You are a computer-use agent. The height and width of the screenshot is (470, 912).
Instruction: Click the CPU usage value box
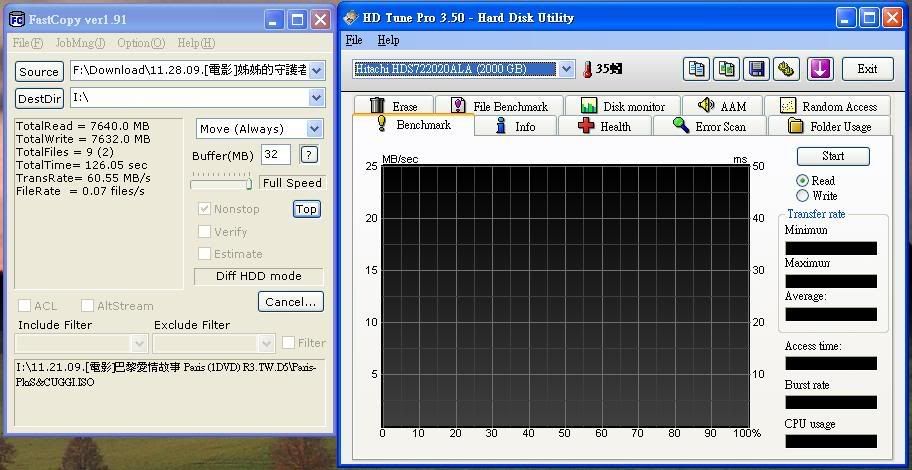[x=831, y=441]
